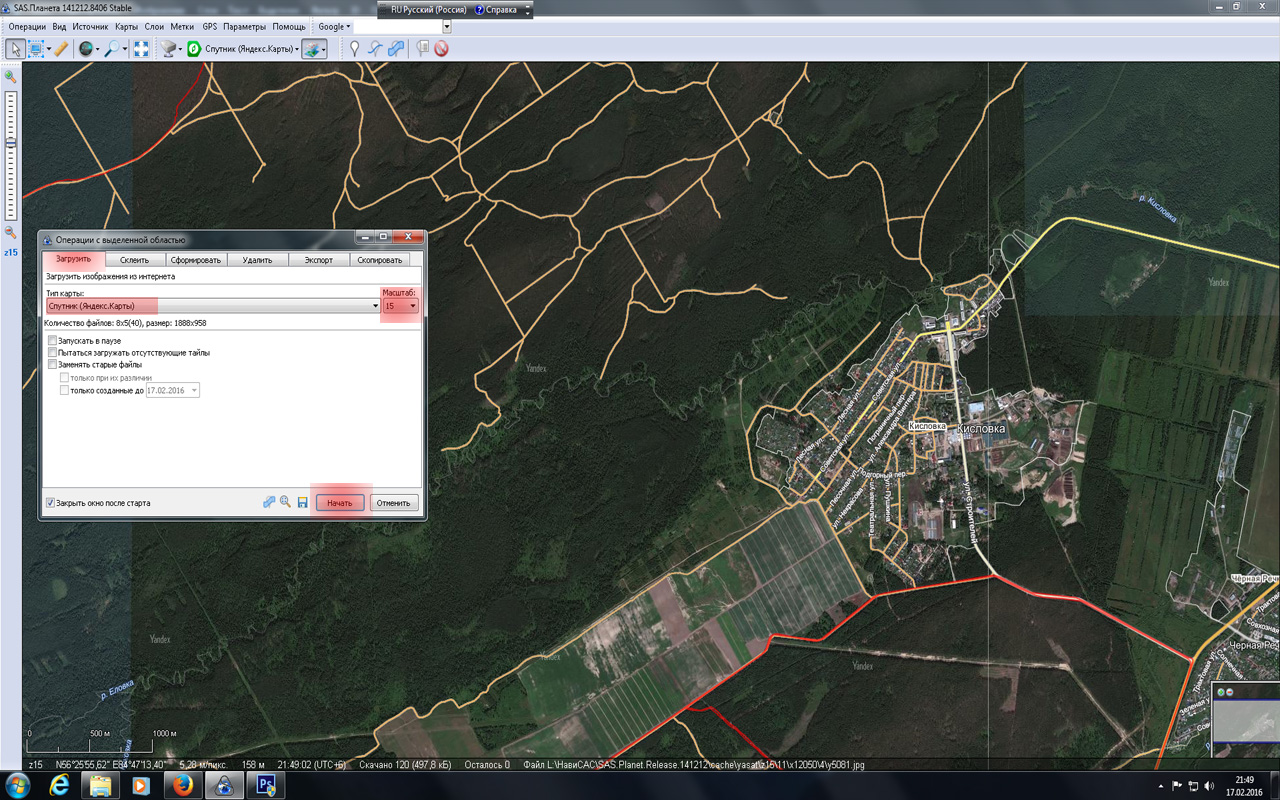The height and width of the screenshot is (800, 1280).
Task: Switch to the Склеить tab
Action: (x=134, y=260)
